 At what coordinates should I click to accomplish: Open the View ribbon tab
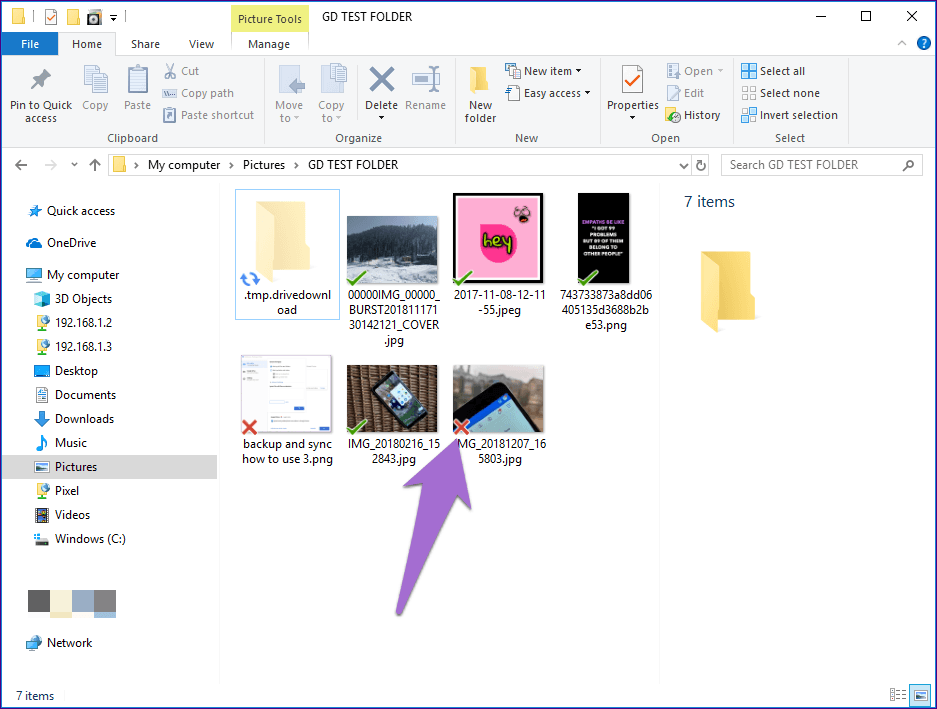coord(201,44)
